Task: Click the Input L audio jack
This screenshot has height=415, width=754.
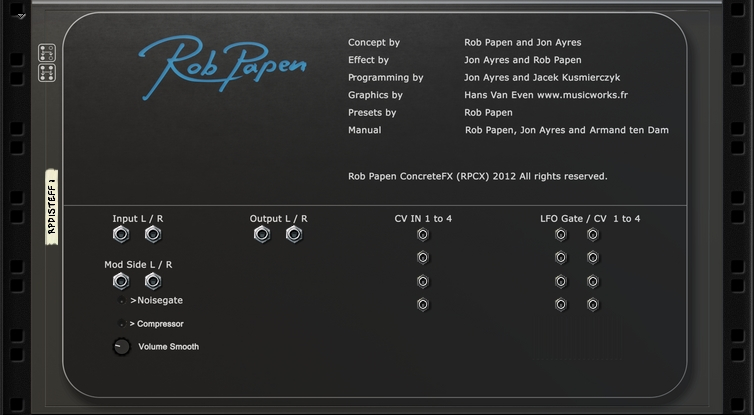Action: [121, 235]
